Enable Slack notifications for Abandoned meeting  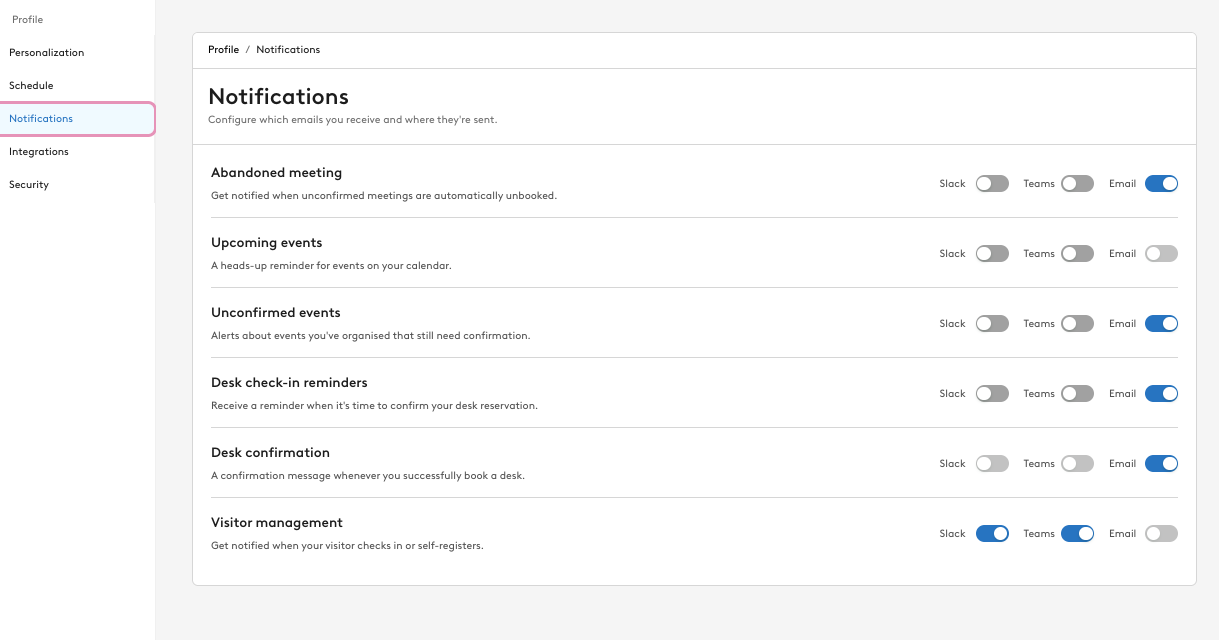point(991,183)
